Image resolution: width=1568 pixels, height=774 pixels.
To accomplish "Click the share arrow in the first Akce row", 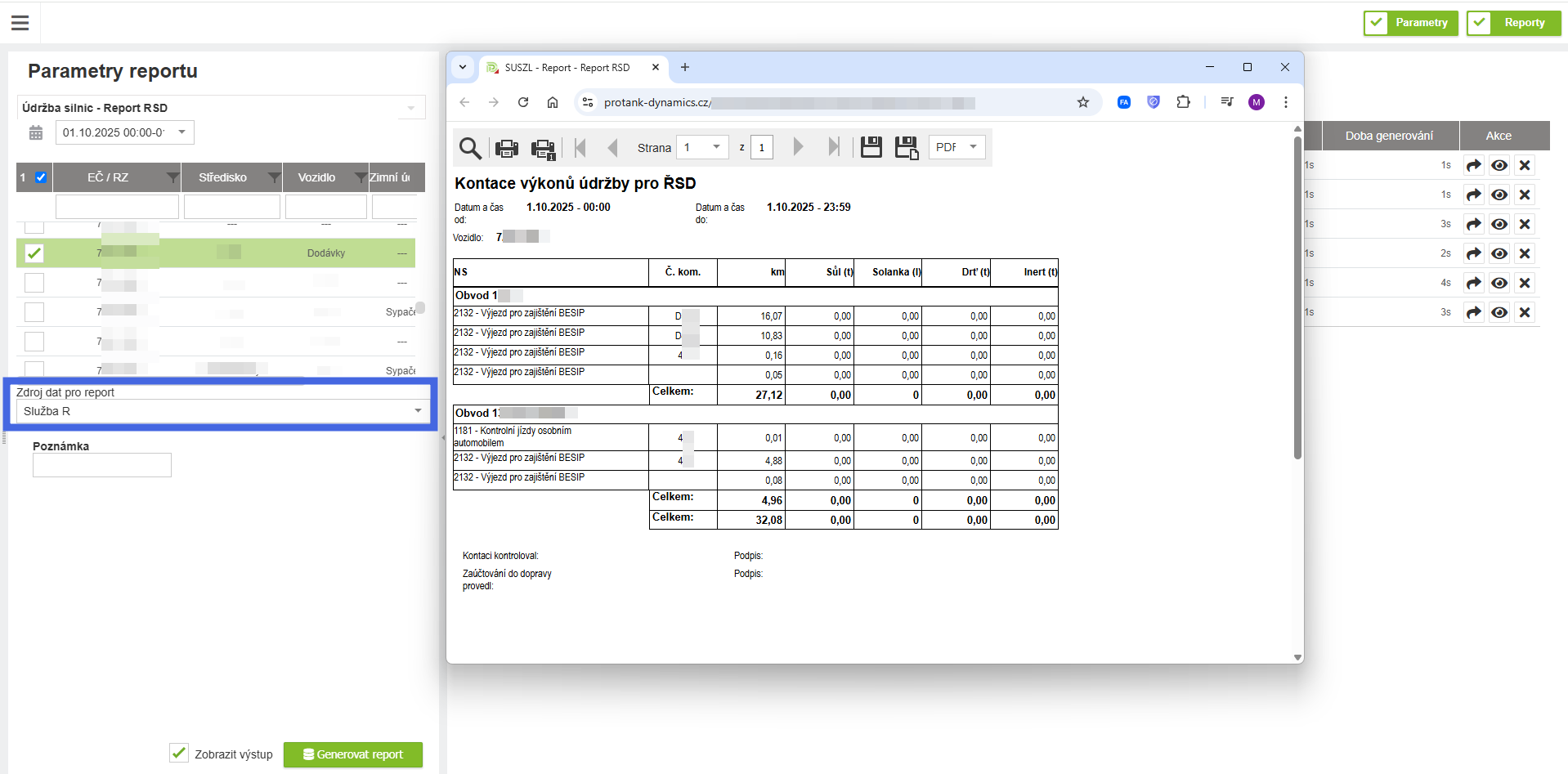I will coord(1473,165).
